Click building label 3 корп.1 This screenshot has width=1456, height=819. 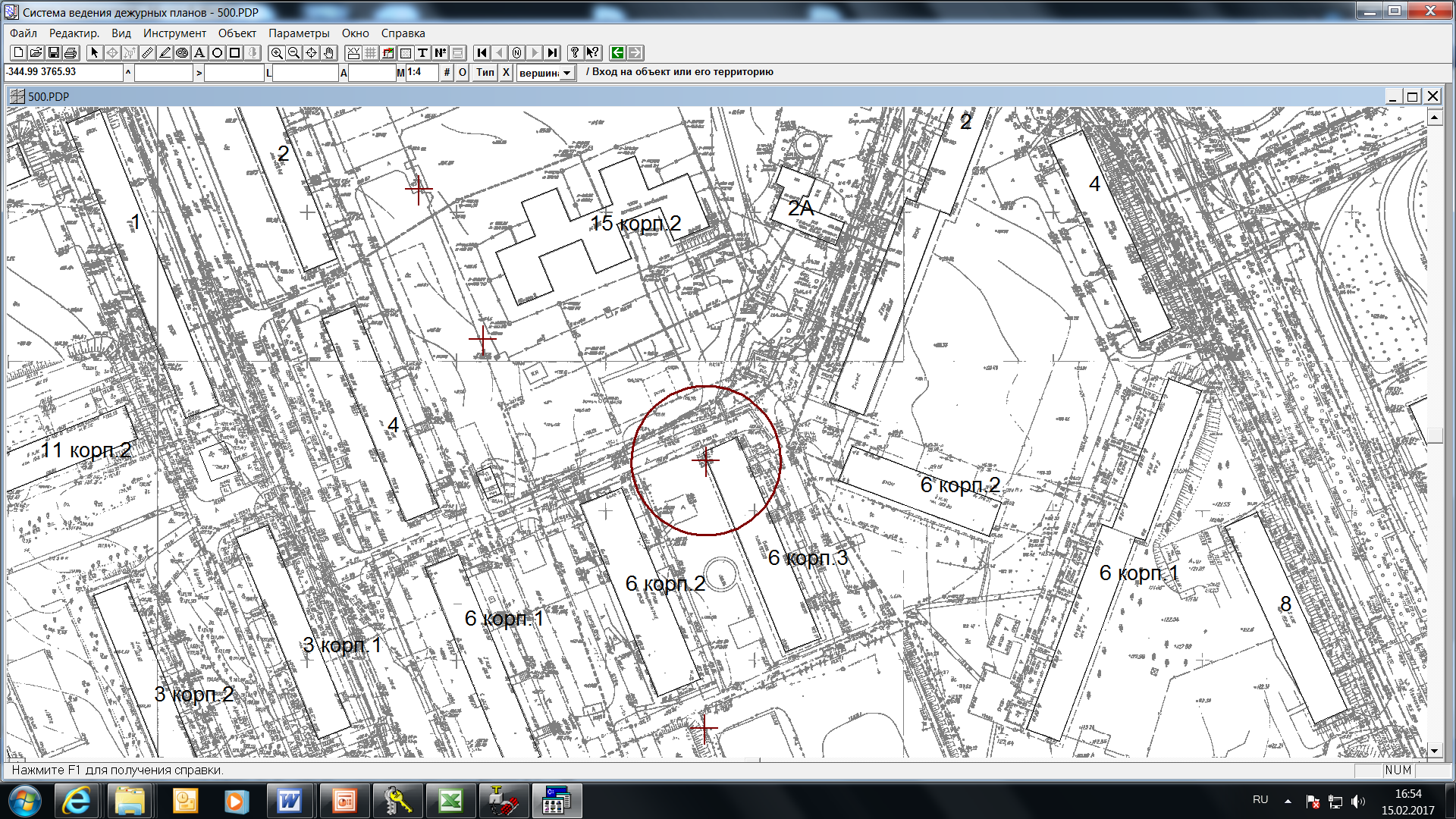342,645
